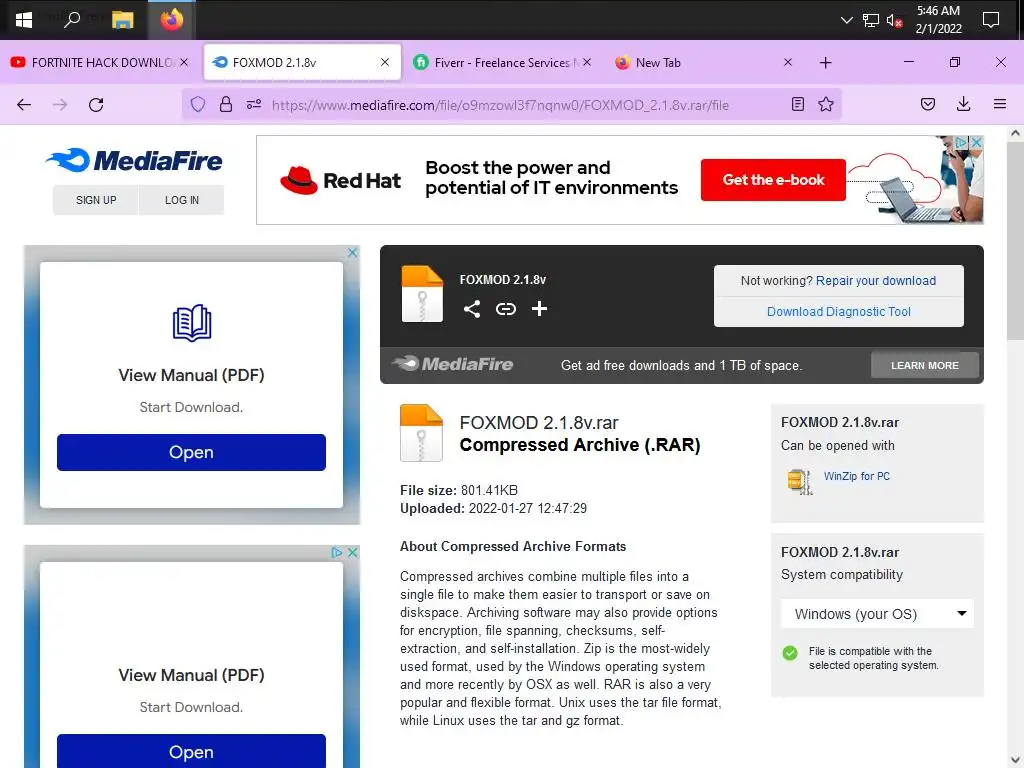Open a new browser tab

[825, 63]
